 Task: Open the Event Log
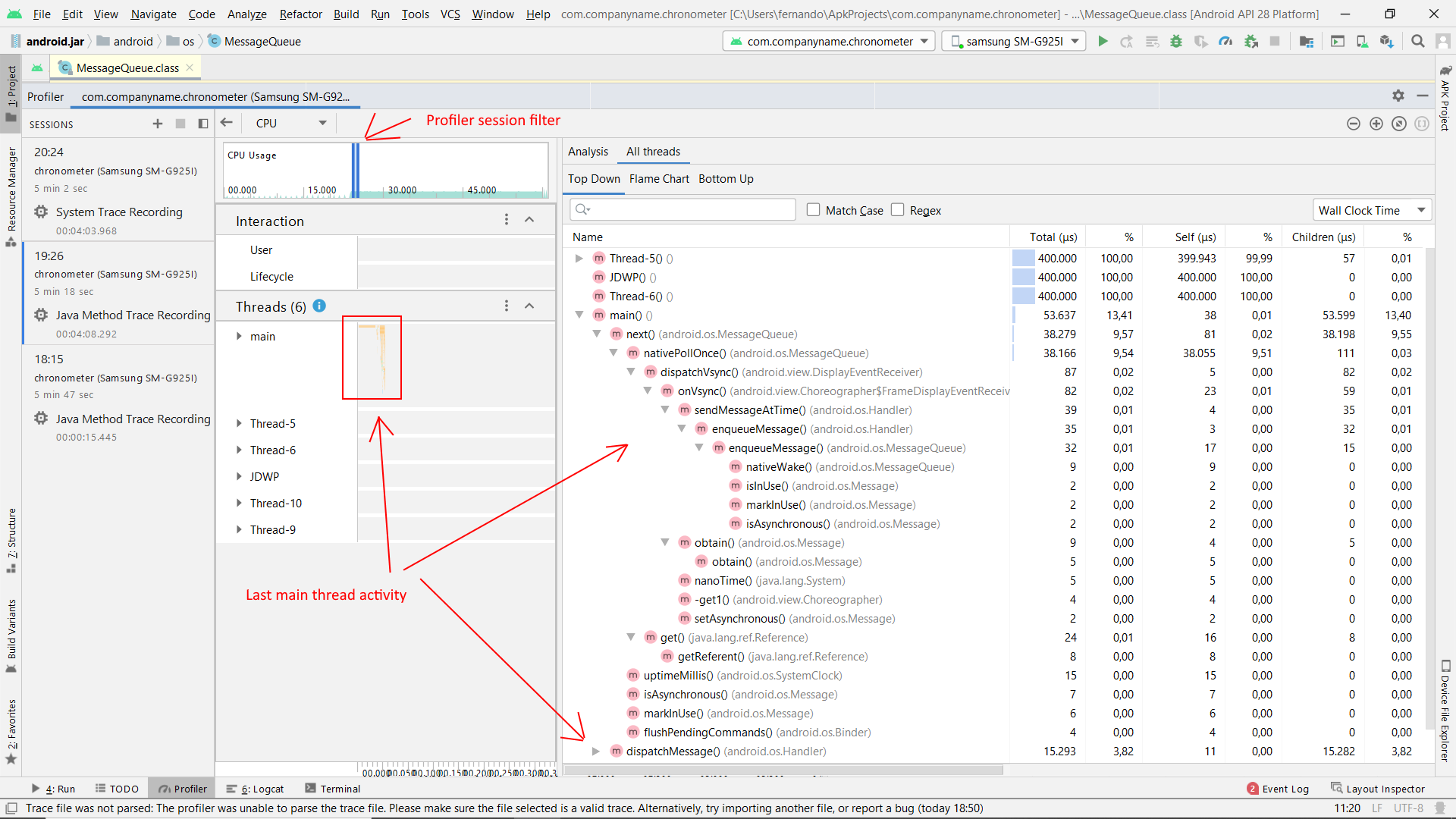click(1285, 789)
